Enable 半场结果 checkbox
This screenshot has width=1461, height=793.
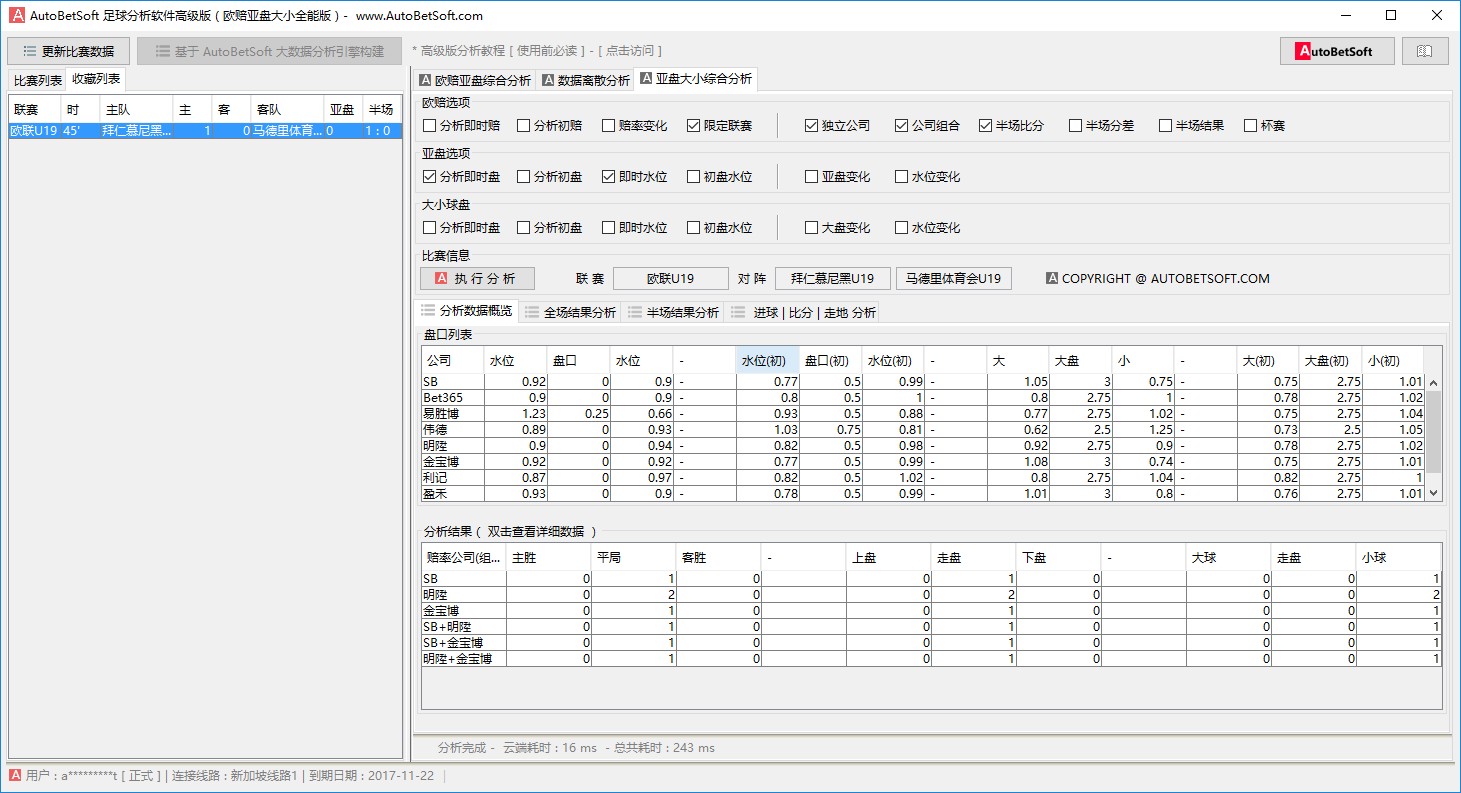1191,126
